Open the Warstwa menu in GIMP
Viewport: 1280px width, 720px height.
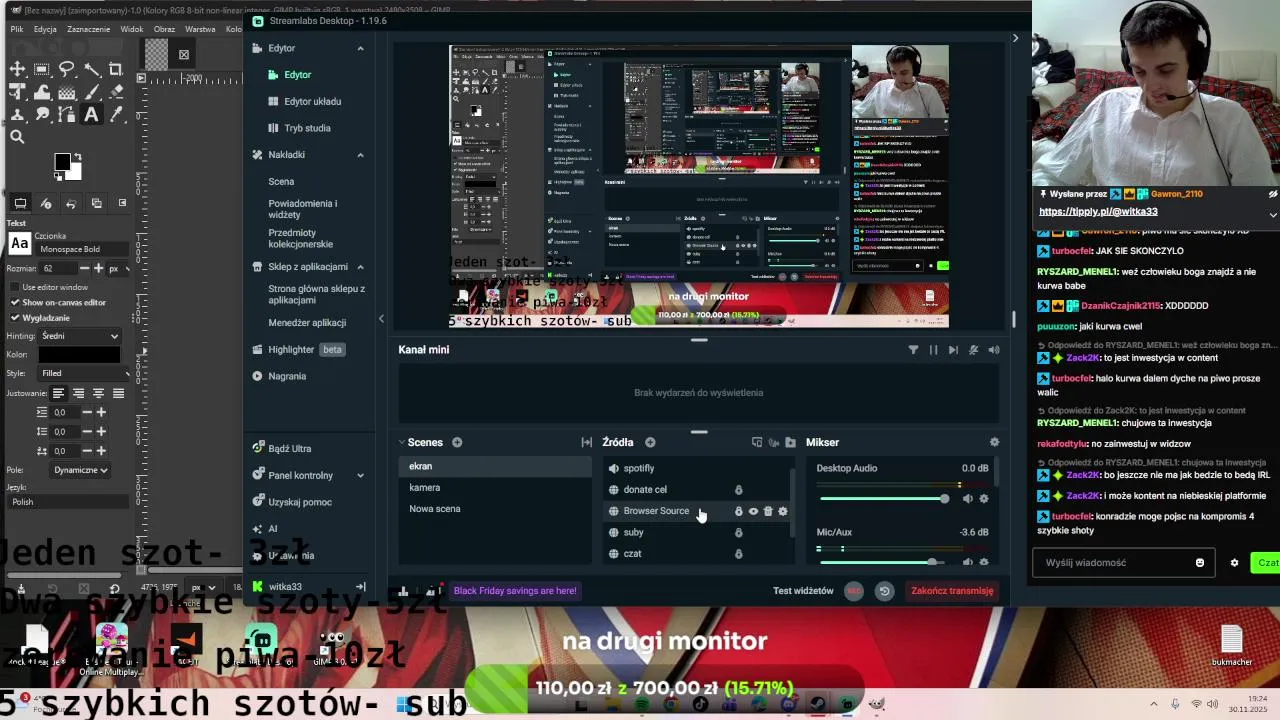200,29
